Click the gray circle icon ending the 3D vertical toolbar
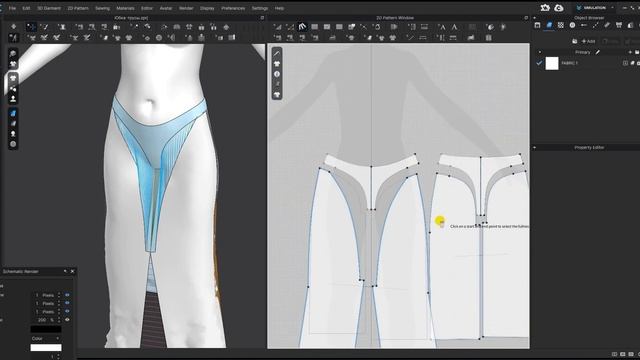The height and width of the screenshot is (360, 640). pyautogui.click(x=13, y=144)
